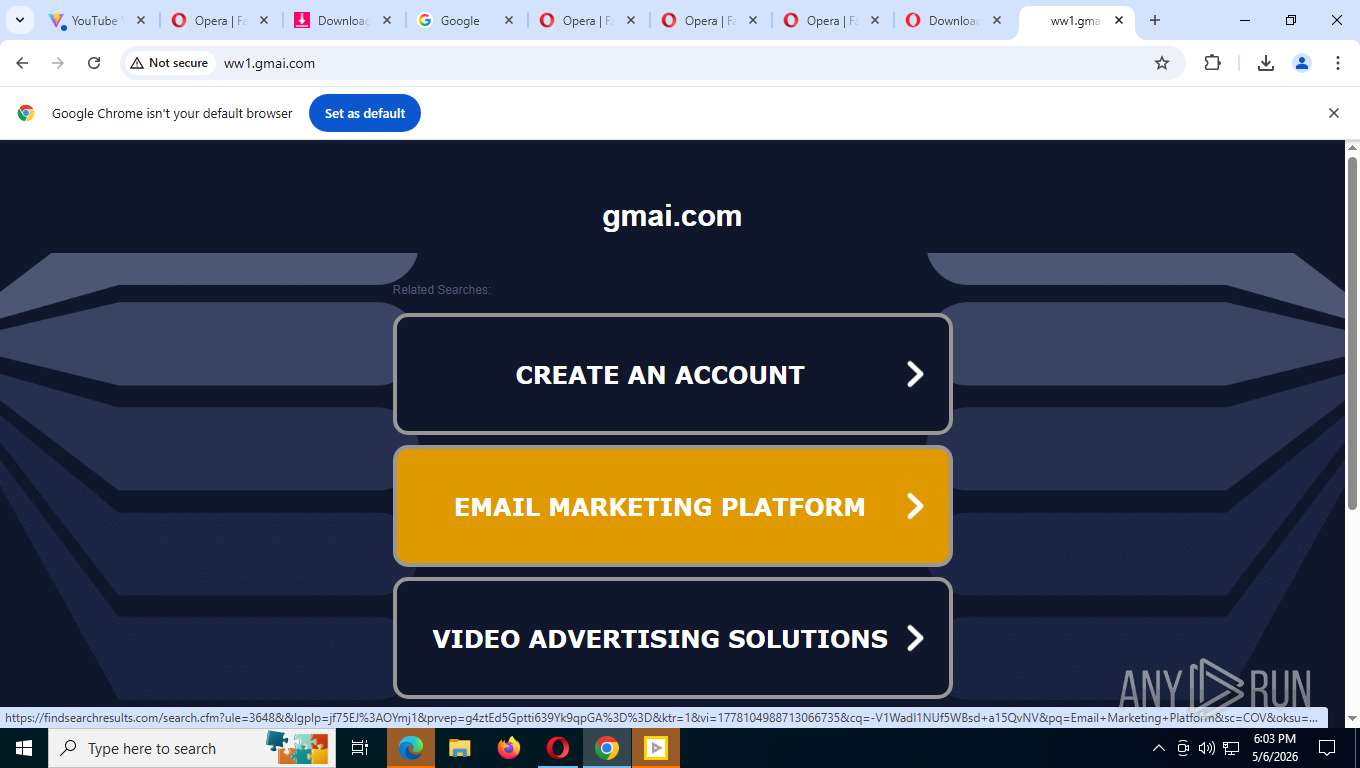Open a new browser tab

coord(1155,20)
